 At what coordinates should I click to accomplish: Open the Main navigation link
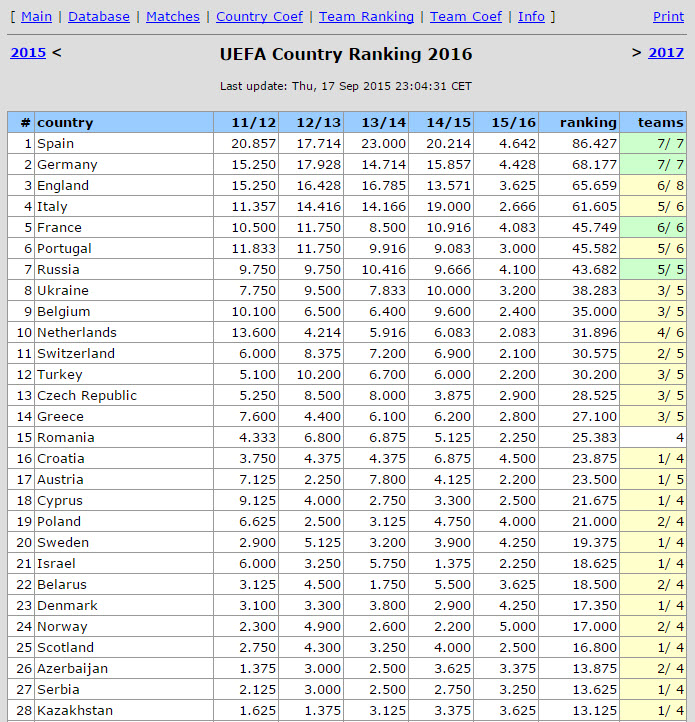click(36, 17)
